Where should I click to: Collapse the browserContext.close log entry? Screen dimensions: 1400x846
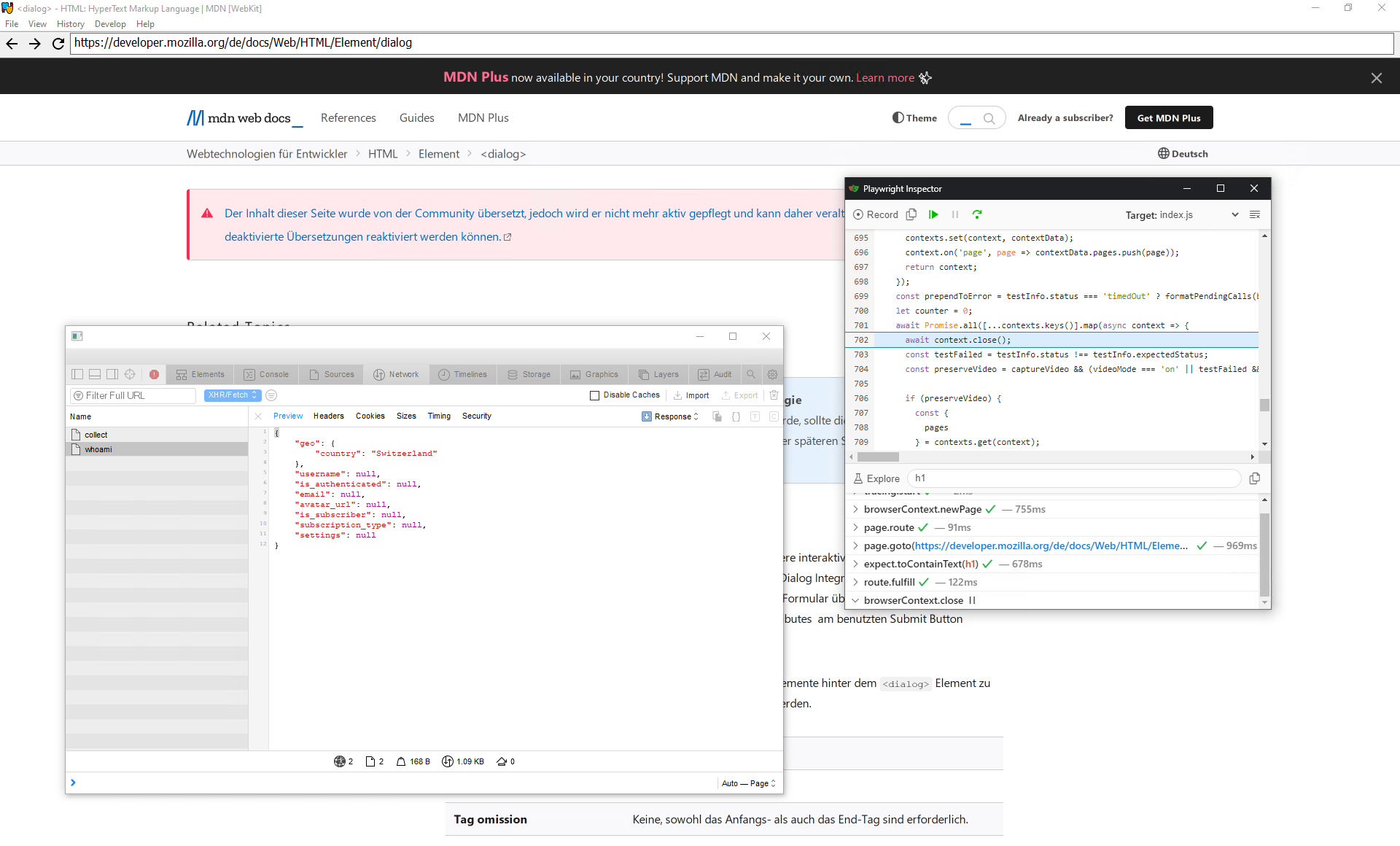click(x=855, y=600)
